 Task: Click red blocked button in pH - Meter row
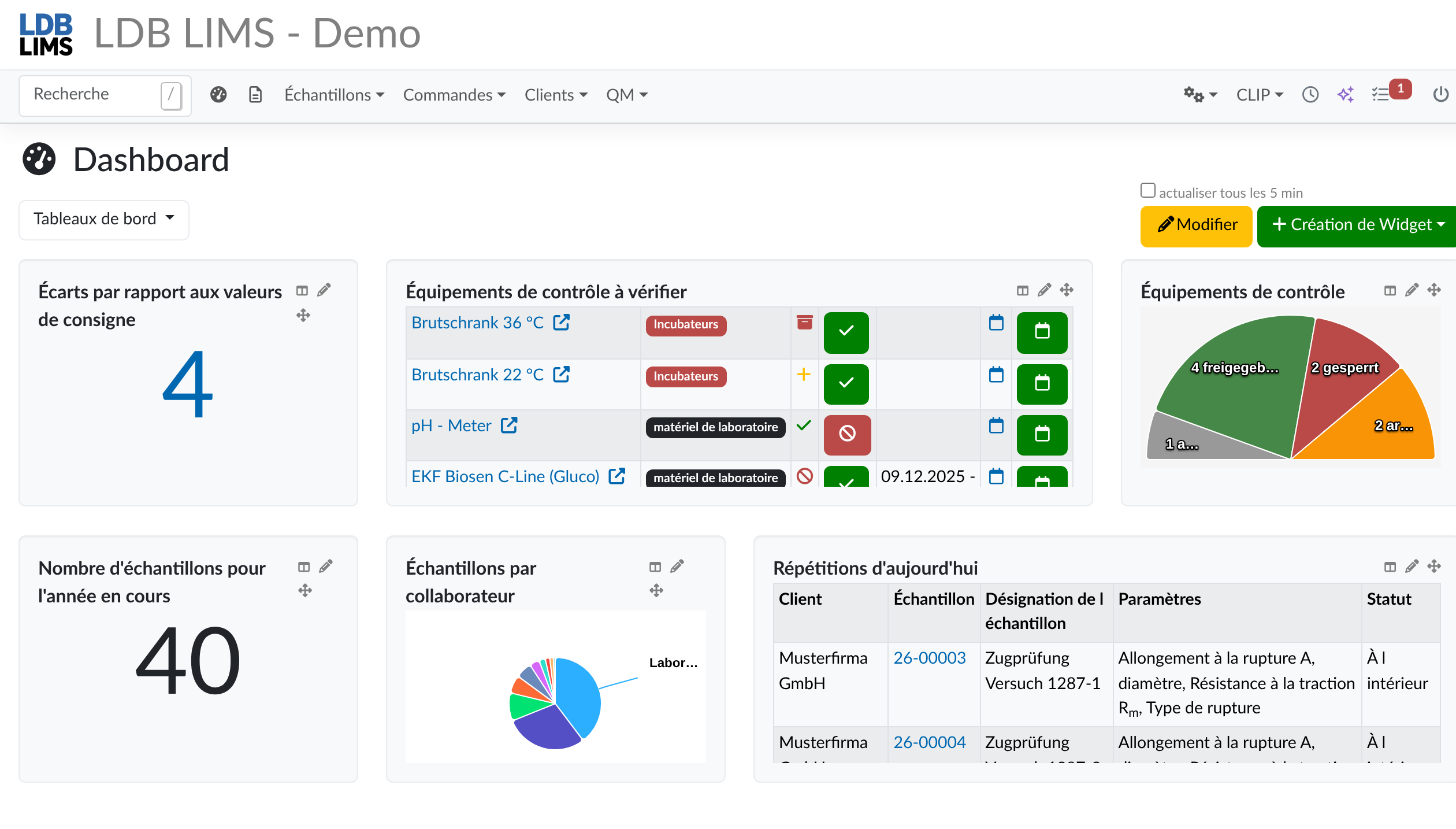pos(847,435)
